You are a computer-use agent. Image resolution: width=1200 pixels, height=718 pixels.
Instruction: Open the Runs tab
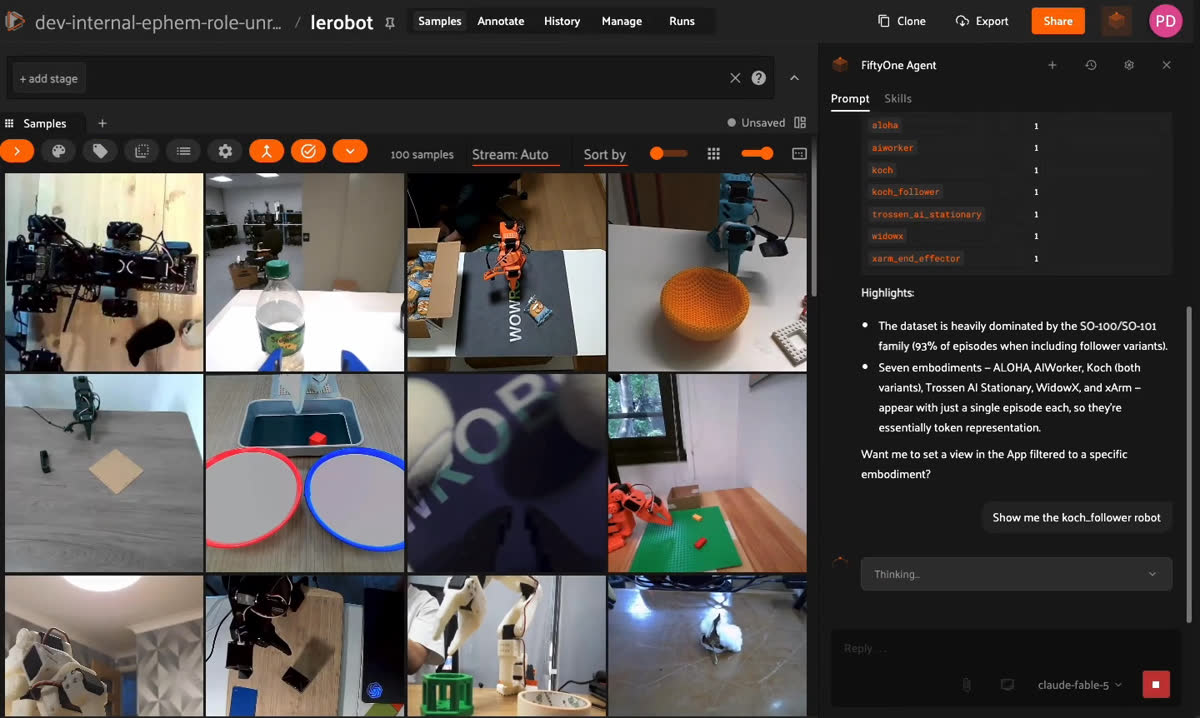pos(682,21)
